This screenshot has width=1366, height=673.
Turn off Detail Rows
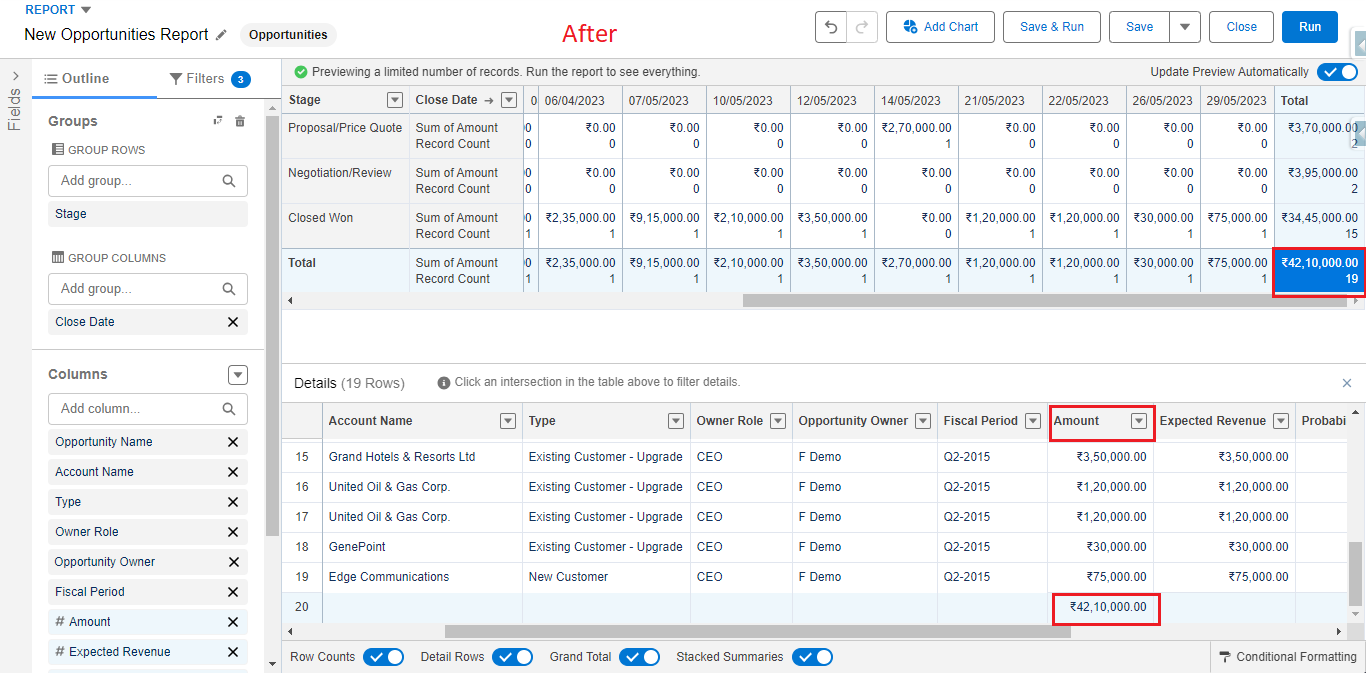click(513, 657)
